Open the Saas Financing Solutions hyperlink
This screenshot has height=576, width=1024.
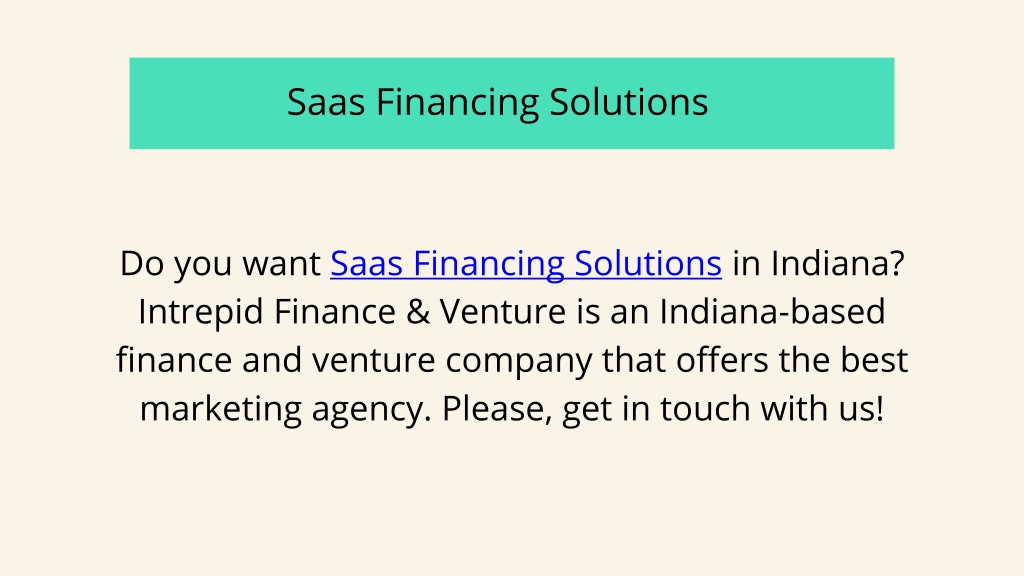pos(526,264)
